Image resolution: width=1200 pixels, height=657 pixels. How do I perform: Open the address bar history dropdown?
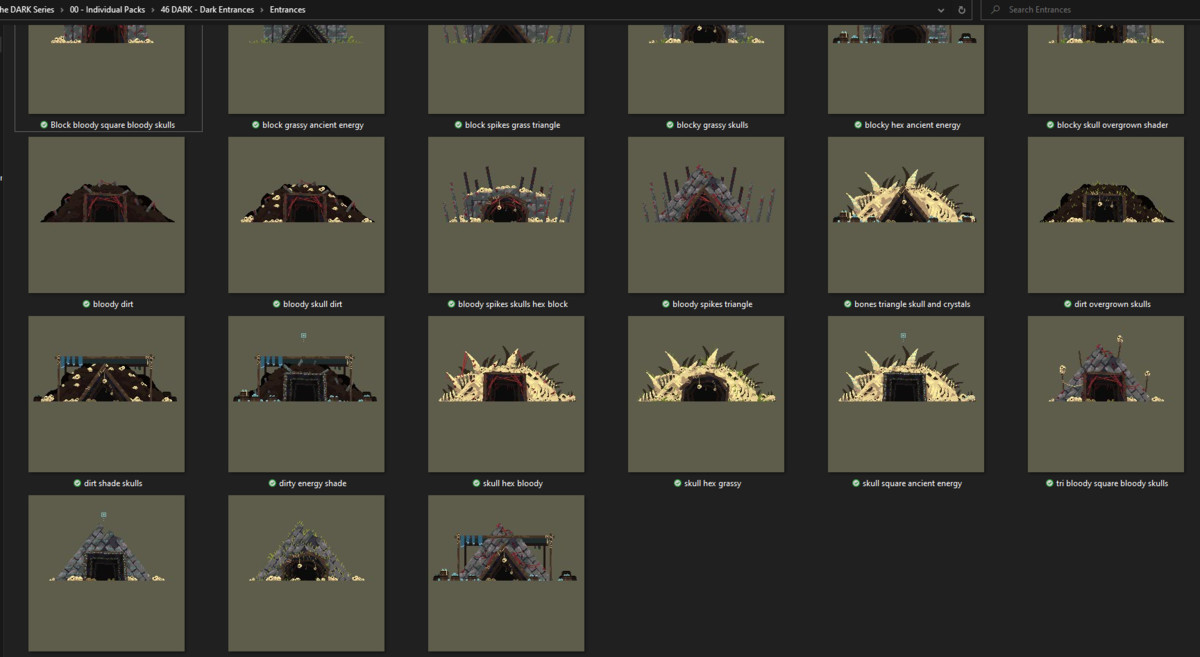[941, 10]
